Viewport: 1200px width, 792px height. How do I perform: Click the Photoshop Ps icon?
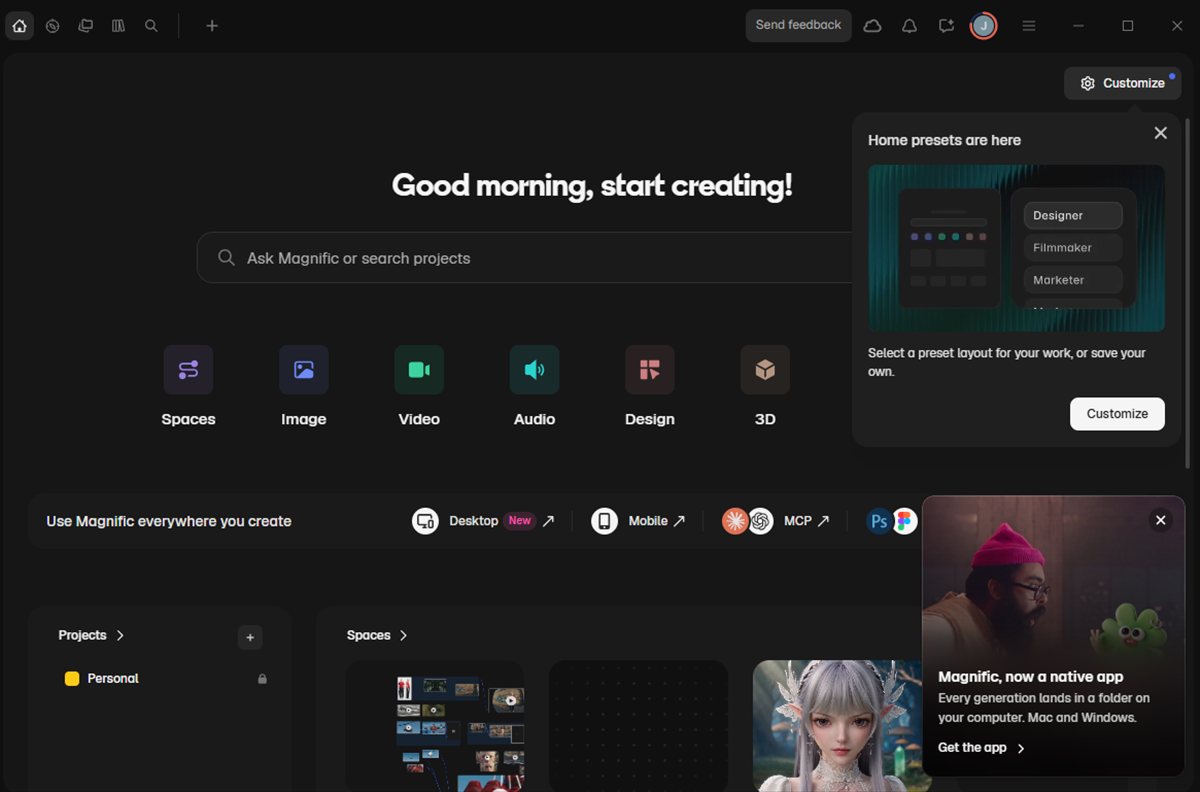(x=879, y=521)
